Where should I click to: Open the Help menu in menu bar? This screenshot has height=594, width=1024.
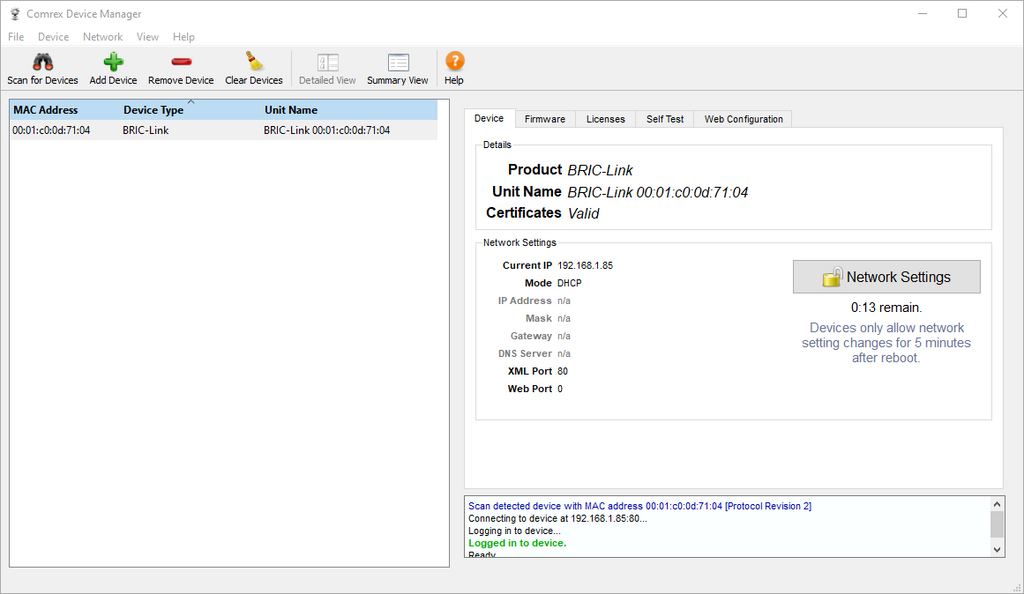[x=184, y=37]
